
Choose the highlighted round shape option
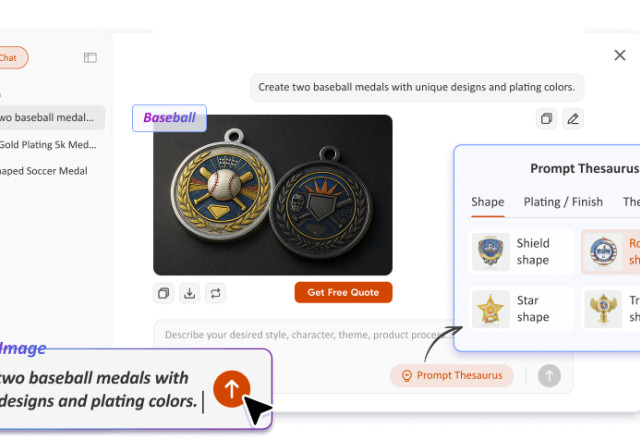[611, 252]
